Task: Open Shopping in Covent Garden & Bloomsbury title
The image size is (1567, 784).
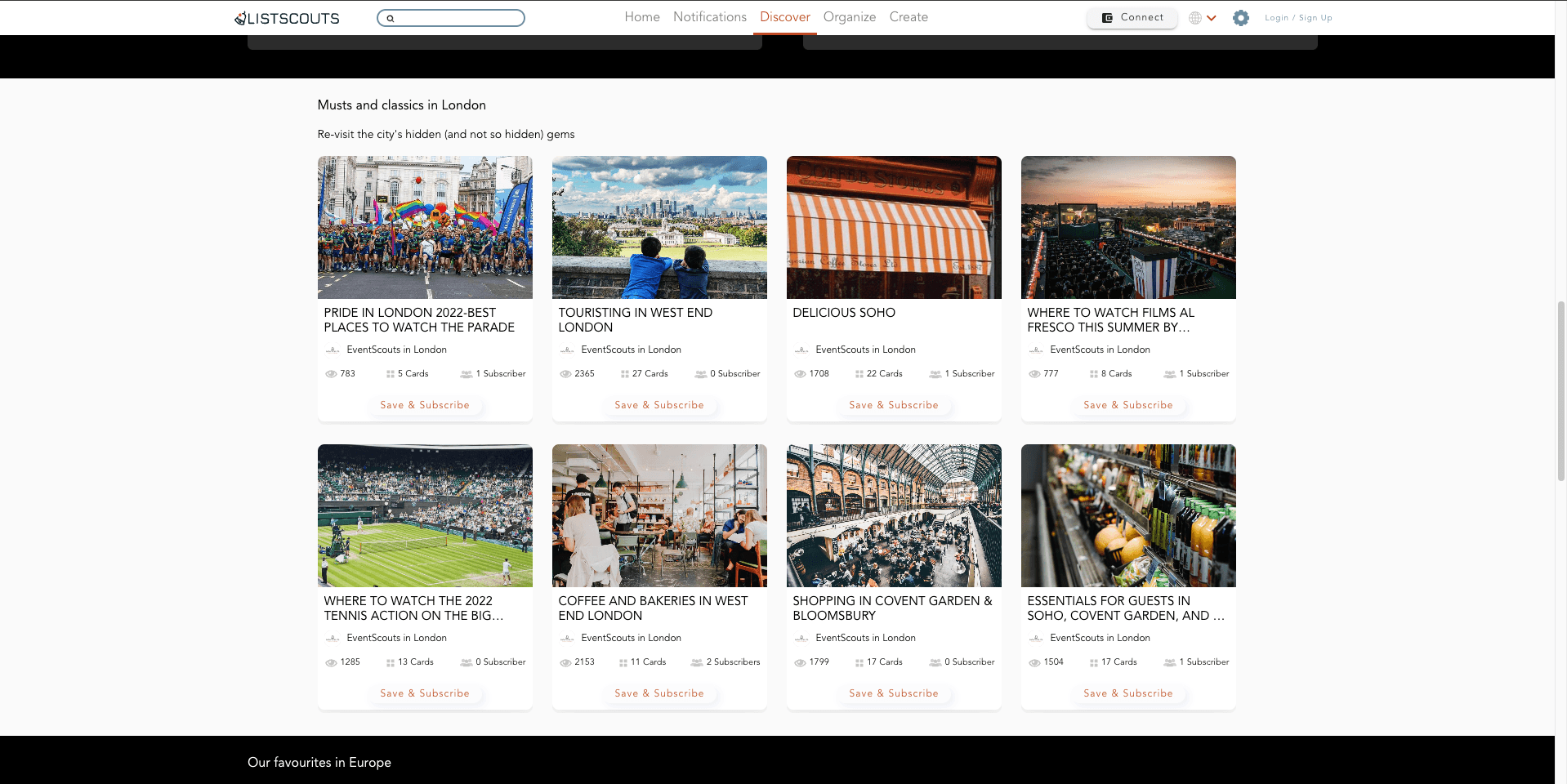Action: click(x=892, y=608)
